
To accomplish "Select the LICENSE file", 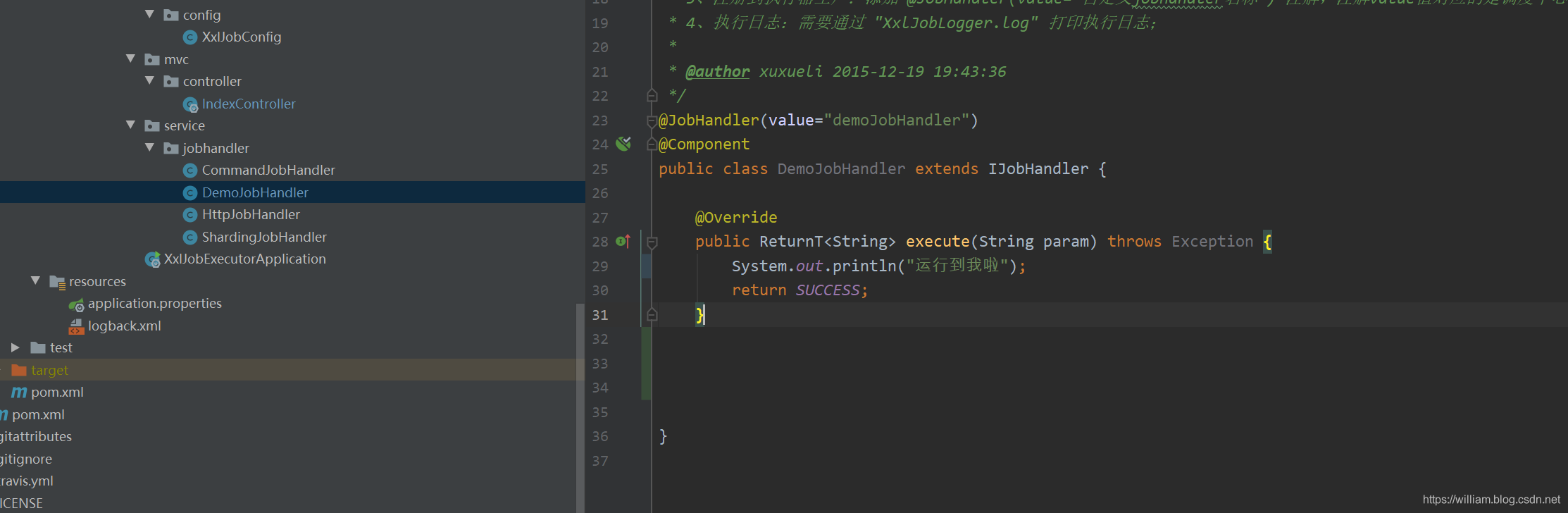I will coord(21,503).
